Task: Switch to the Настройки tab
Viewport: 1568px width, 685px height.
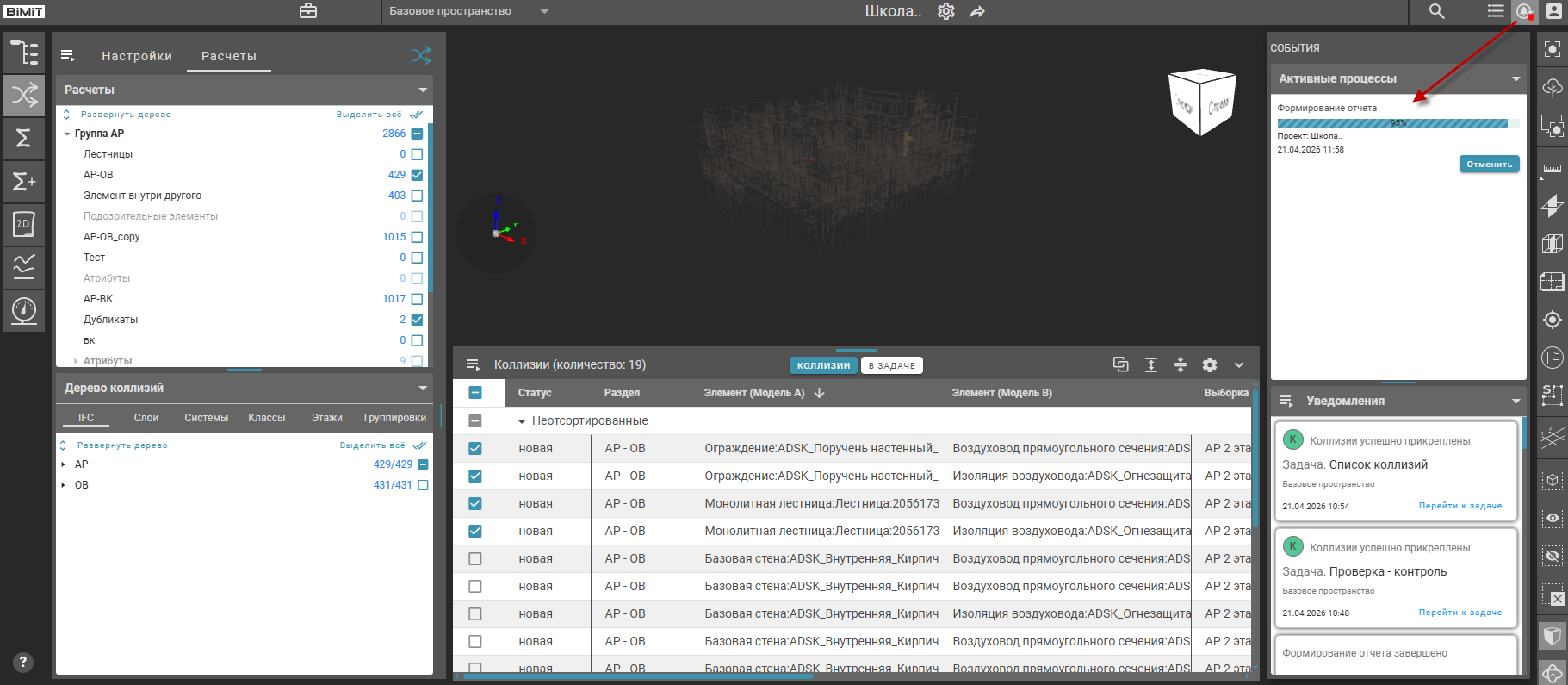Action: [137, 56]
